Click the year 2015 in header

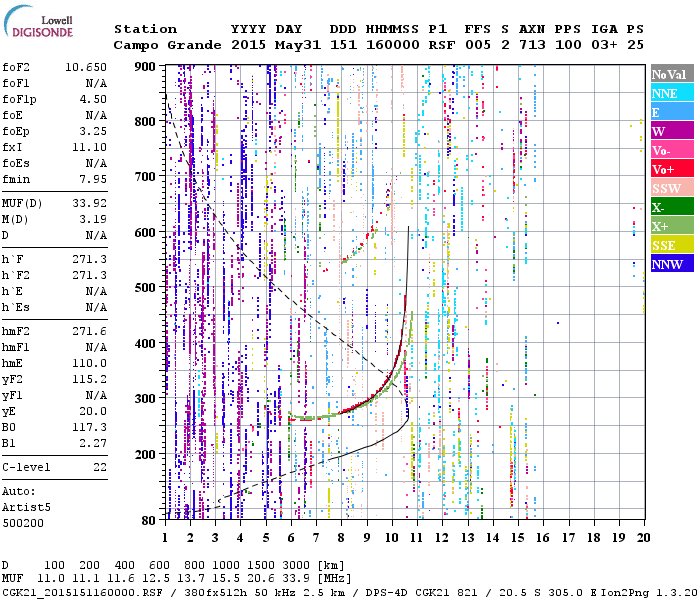[x=248, y=45]
